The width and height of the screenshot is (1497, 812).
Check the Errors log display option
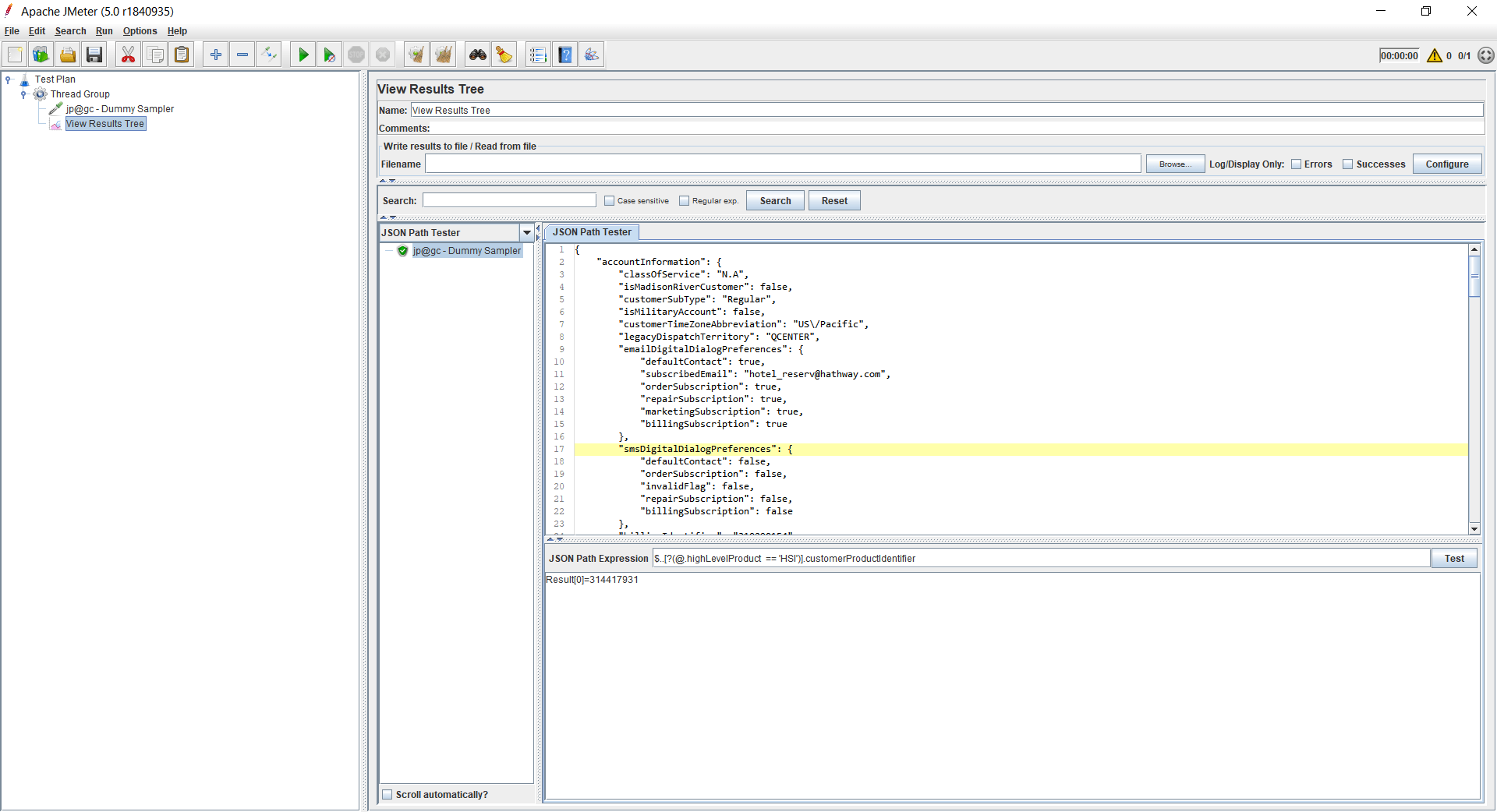click(1297, 164)
